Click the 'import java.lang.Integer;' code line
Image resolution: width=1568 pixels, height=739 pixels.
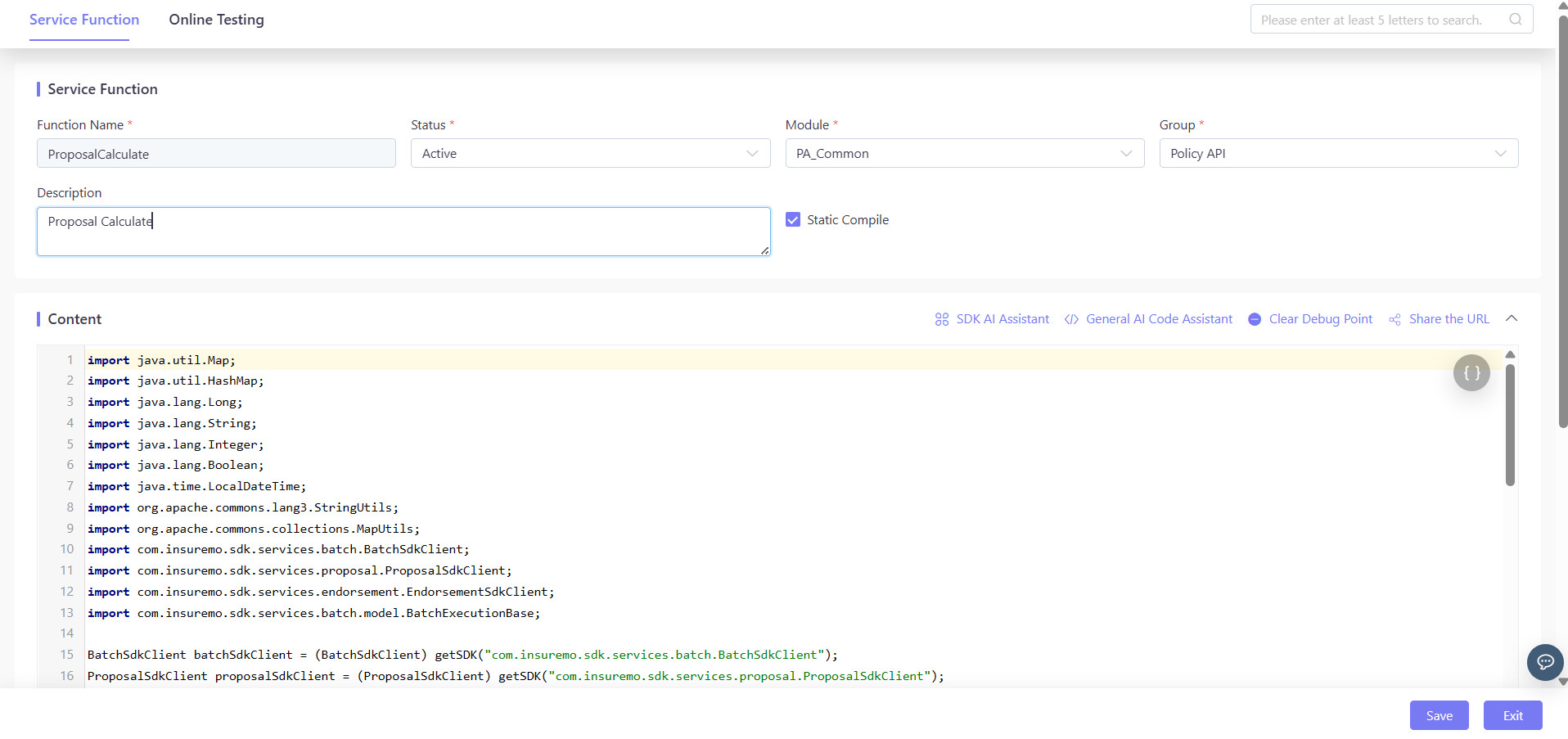pyautogui.click(x=176, y=444)
